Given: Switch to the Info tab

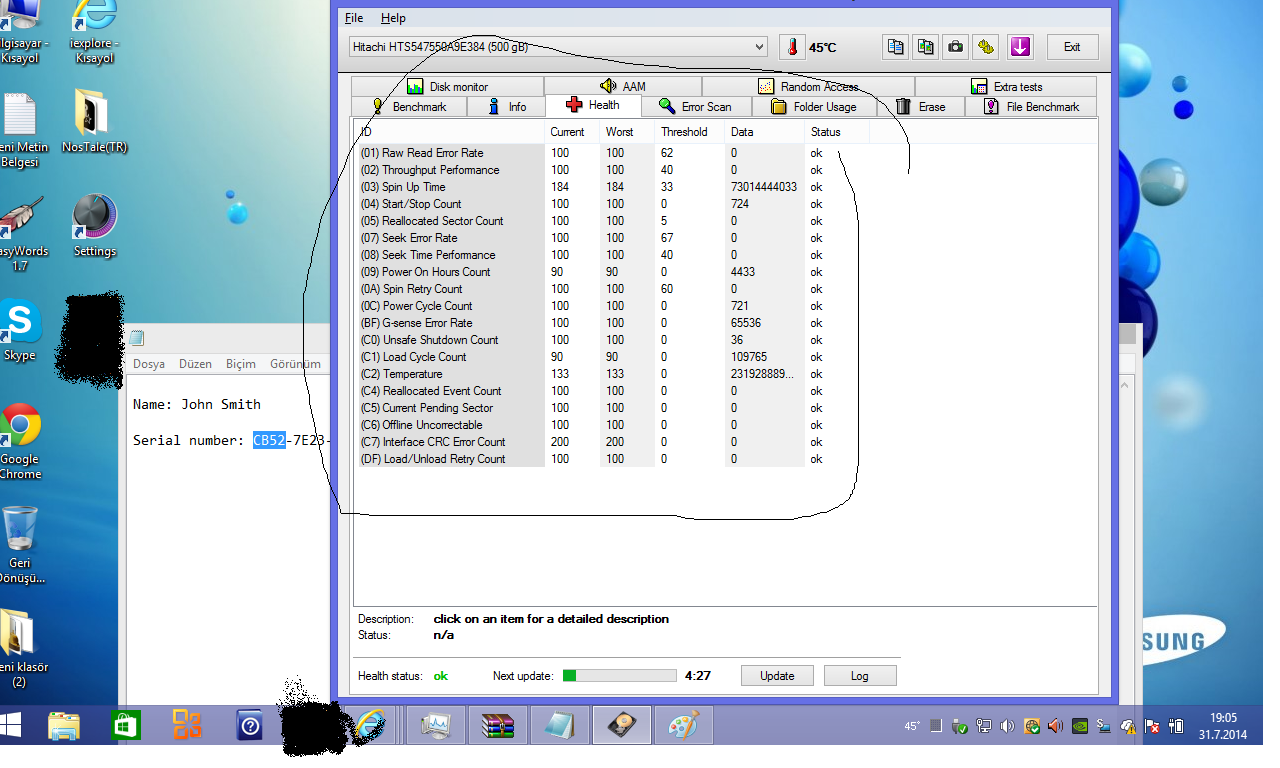Looking at the screenshot, I should pyautogui.click(x=505, y=106).
